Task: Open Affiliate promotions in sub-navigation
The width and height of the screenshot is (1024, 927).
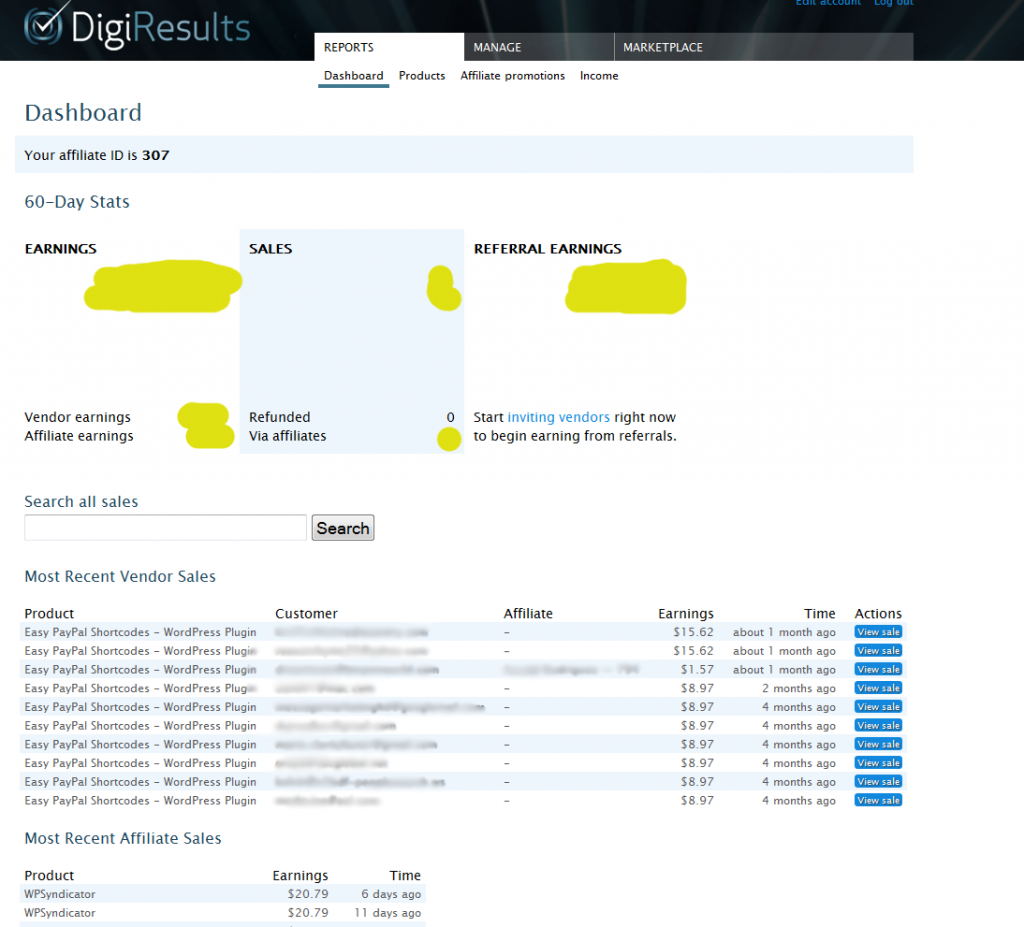Action: pos(513,76)
